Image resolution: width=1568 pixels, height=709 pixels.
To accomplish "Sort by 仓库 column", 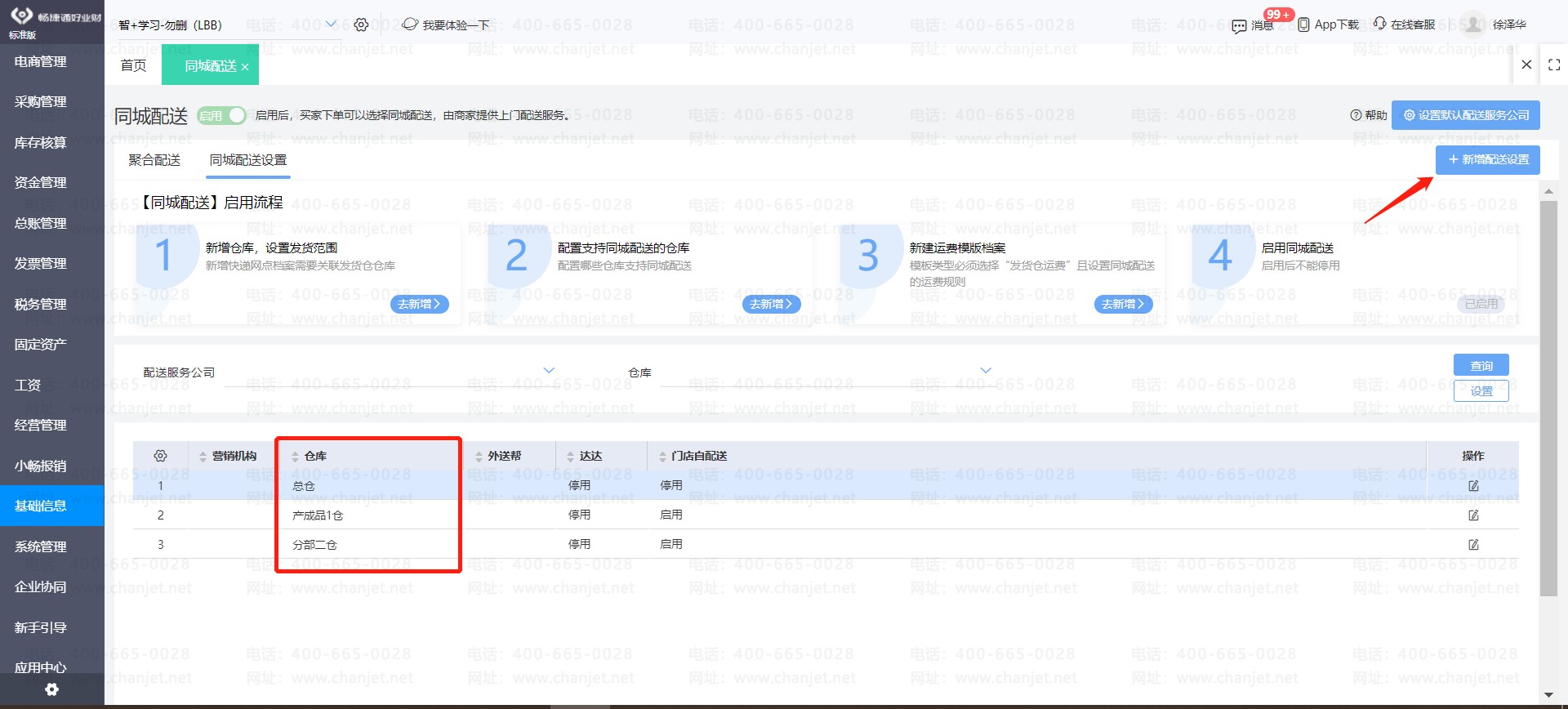I will coord(296,457).
